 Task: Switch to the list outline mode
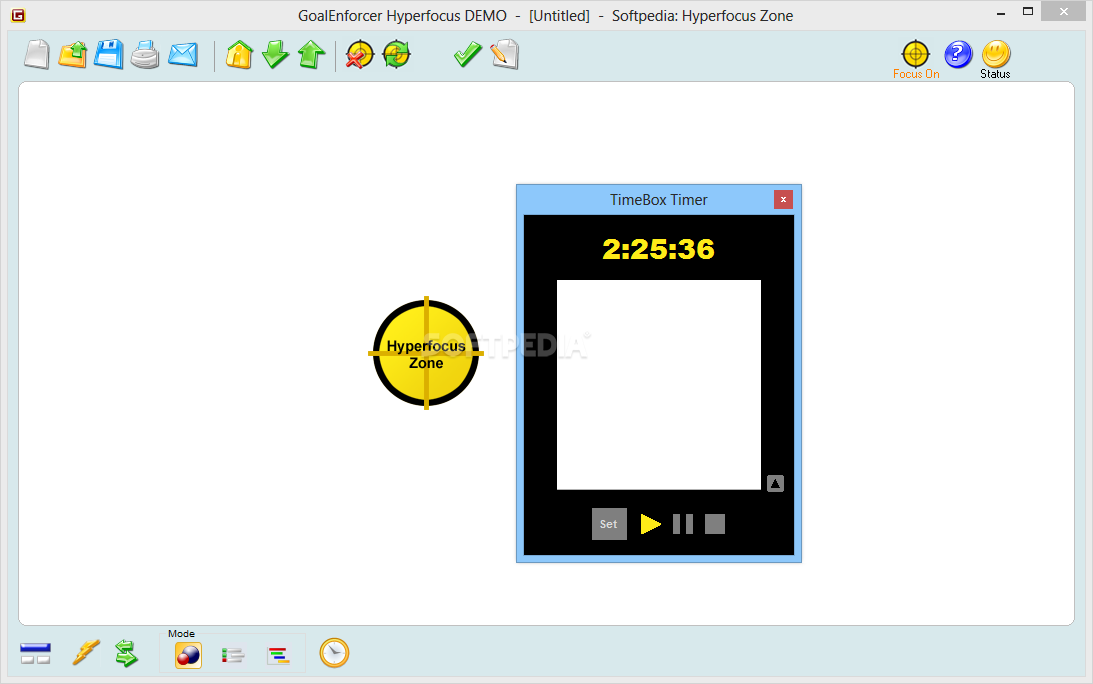[233, 655]
